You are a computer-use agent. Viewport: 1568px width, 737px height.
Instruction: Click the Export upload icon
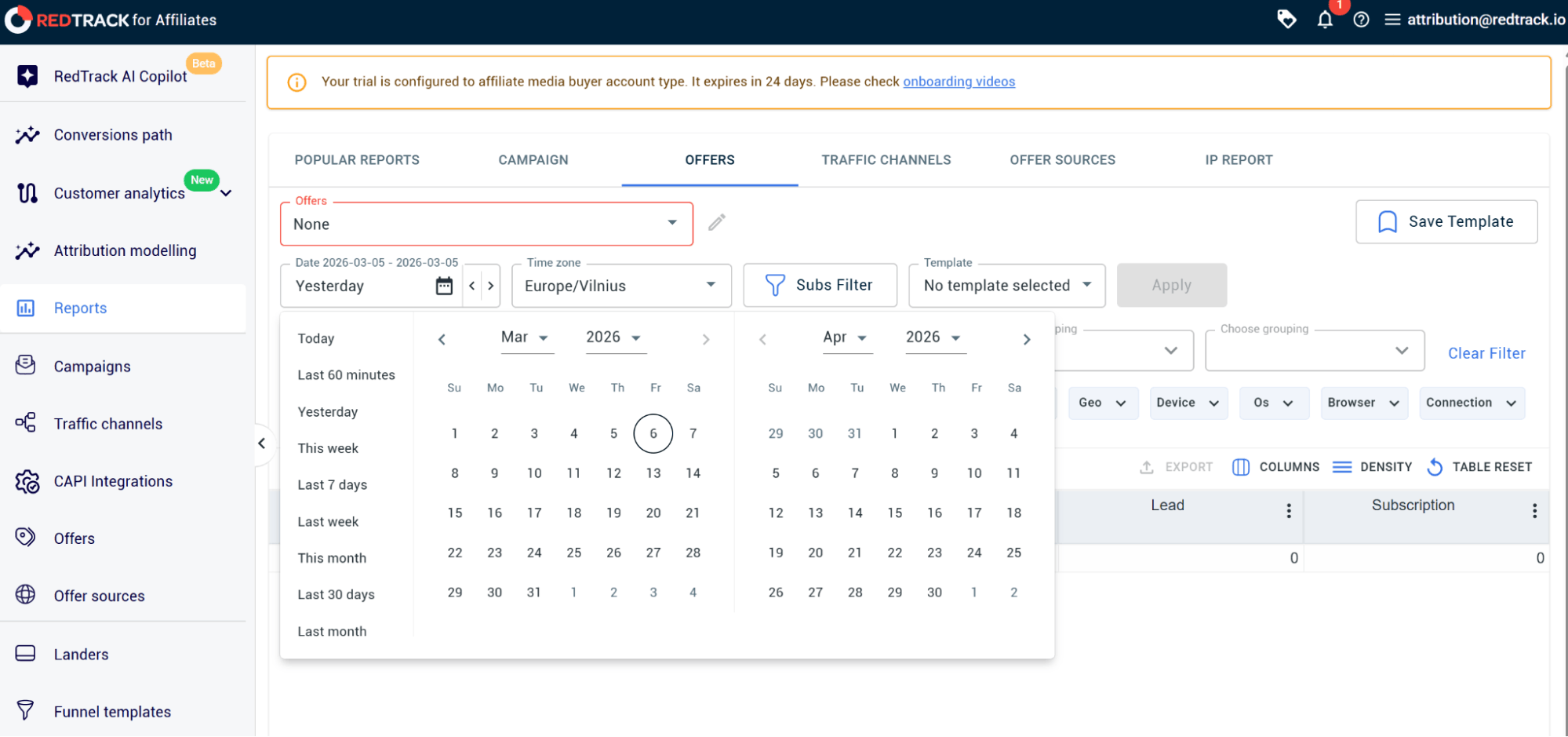(x=1147, y=467)
